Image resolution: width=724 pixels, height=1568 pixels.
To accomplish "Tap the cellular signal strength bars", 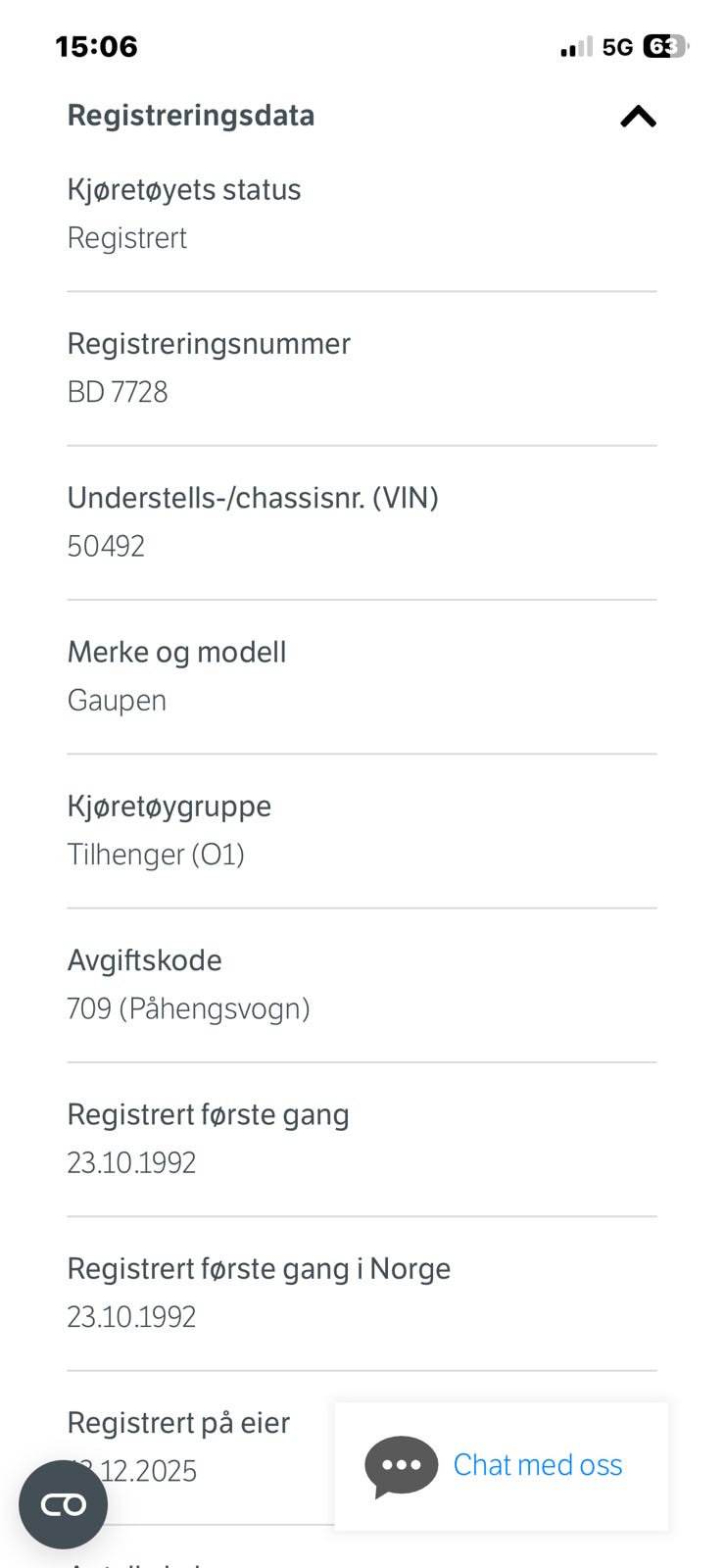I will pos(576,47).
